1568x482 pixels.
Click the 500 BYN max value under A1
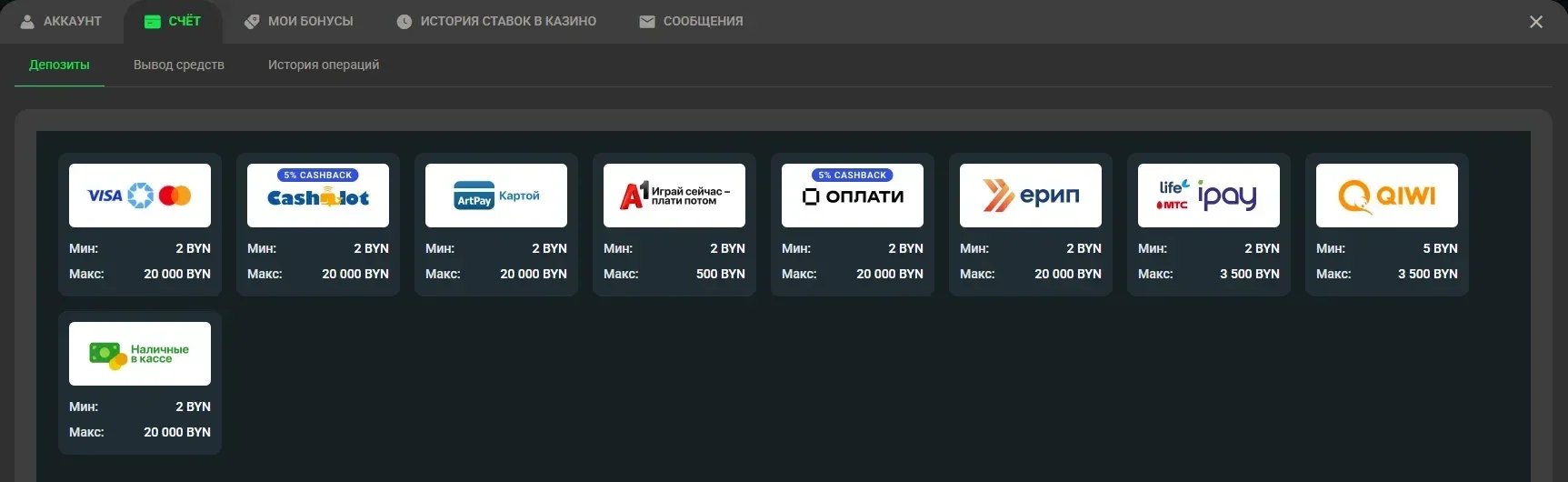pyautogui.click(x=721, y=274)
